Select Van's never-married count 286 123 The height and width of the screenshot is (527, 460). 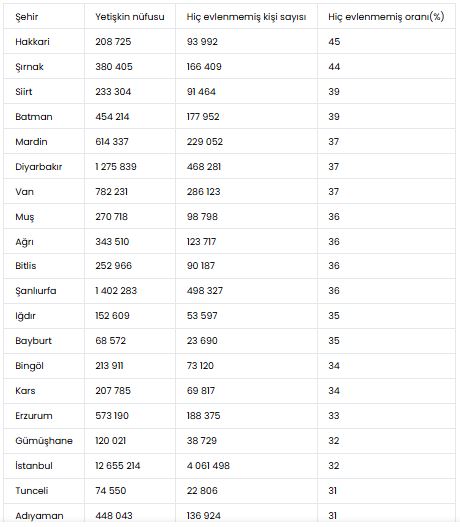coord(203,192)
